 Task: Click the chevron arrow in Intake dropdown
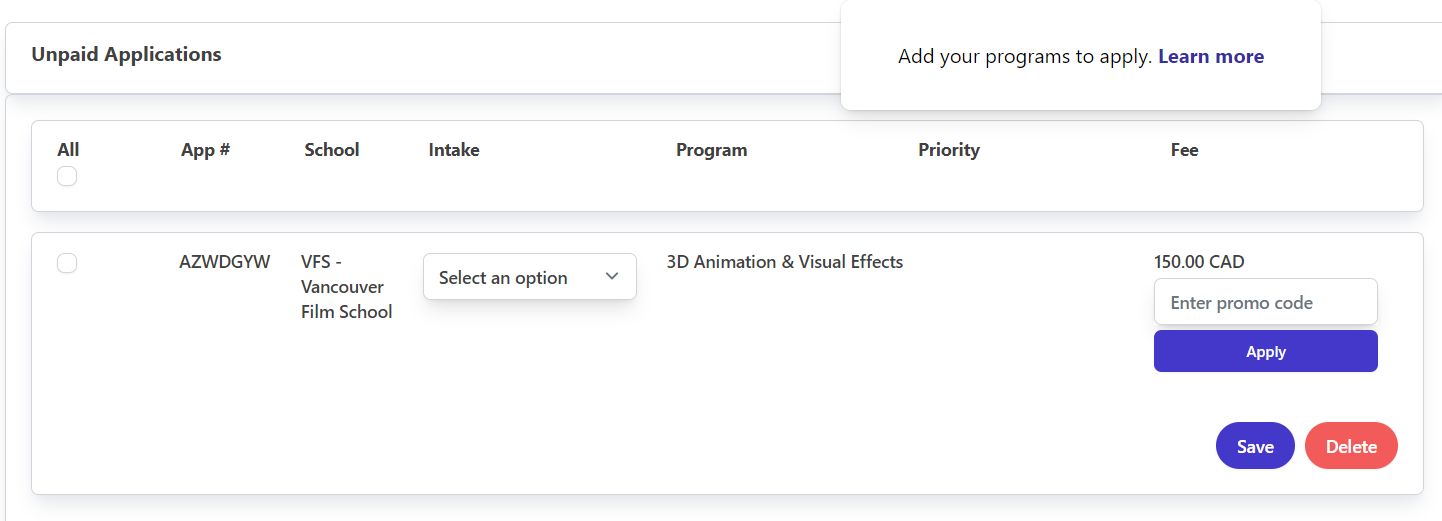[x=612, y=277]
